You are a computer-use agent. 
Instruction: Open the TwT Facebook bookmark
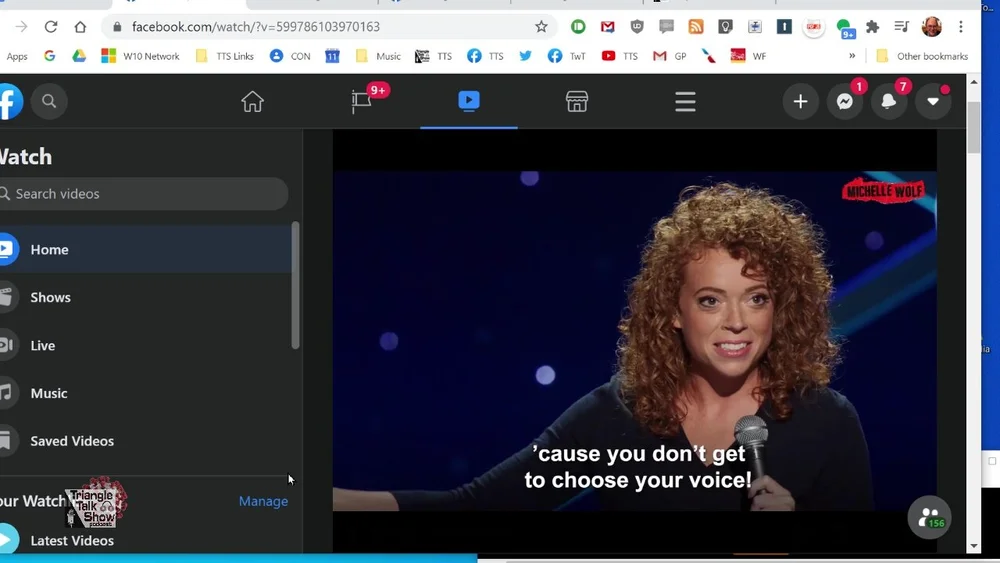click(x=566, y=56)
